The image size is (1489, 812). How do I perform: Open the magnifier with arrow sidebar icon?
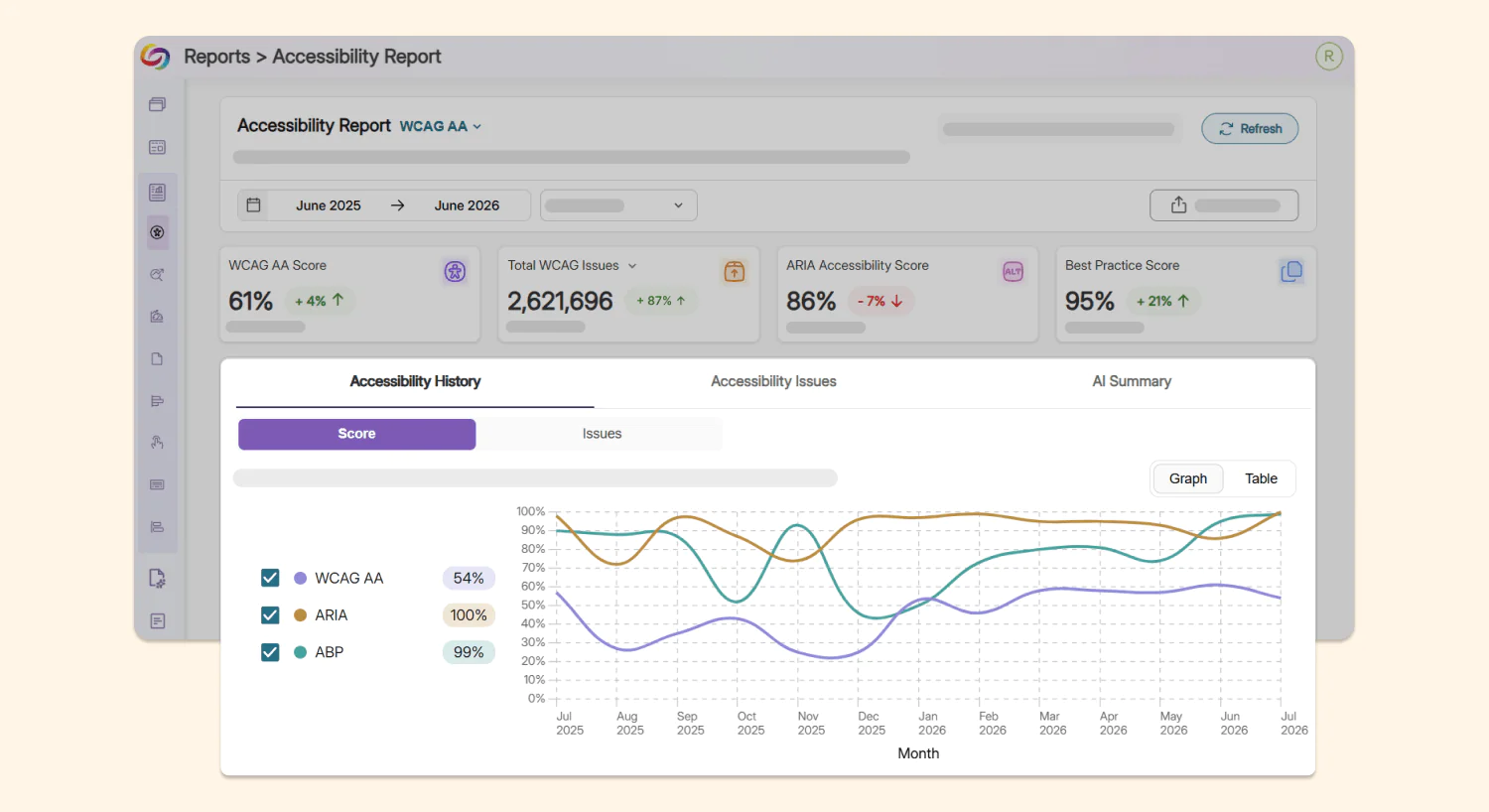point(157,275)
